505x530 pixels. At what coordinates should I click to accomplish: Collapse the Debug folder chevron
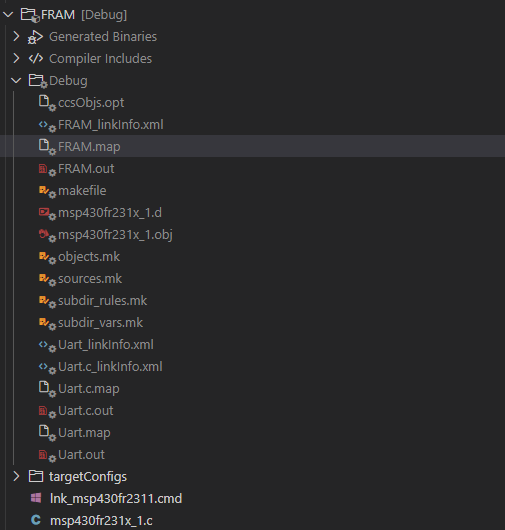pos(16,80)
